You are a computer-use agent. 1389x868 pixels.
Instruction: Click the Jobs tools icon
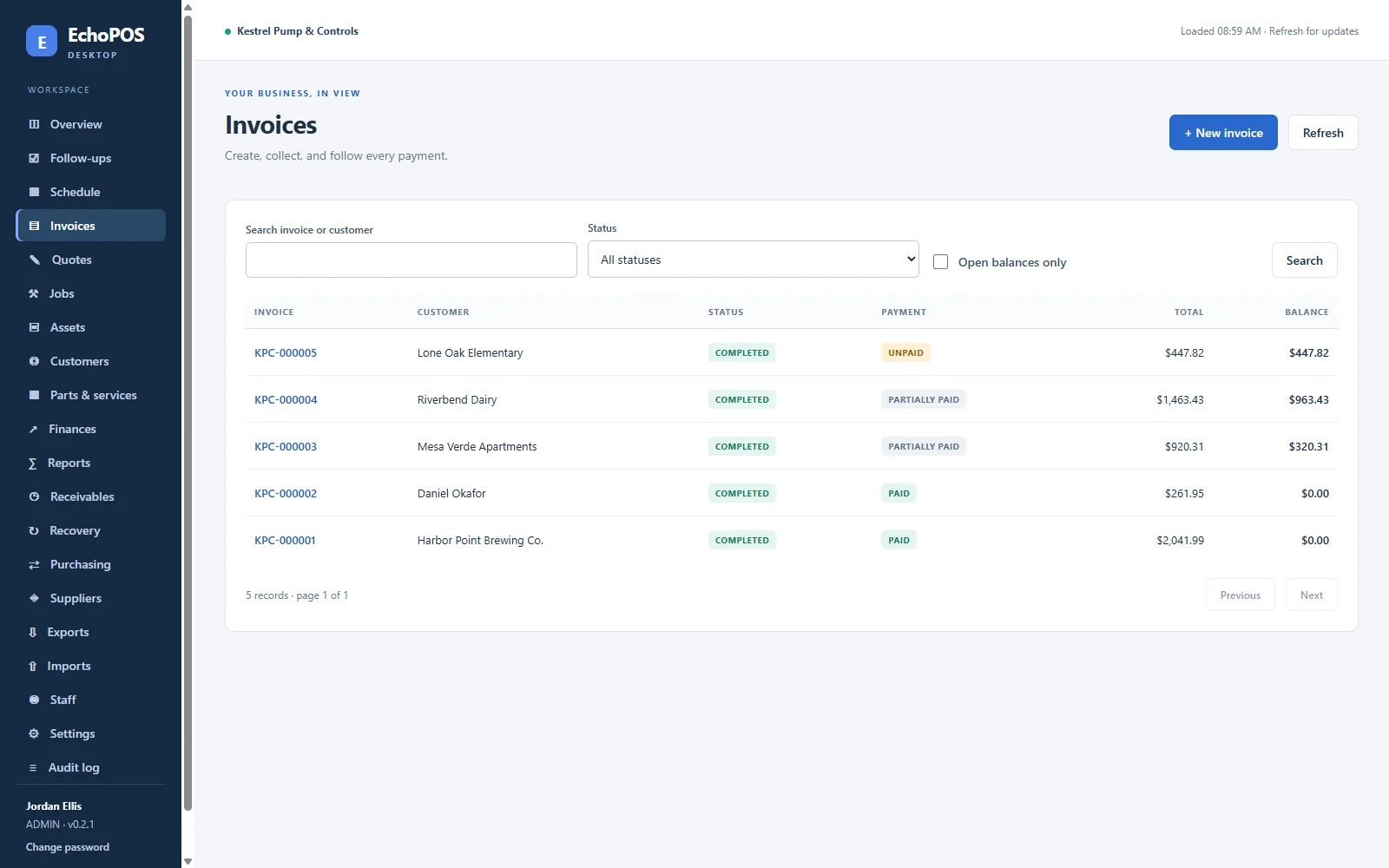coord(34,293)
